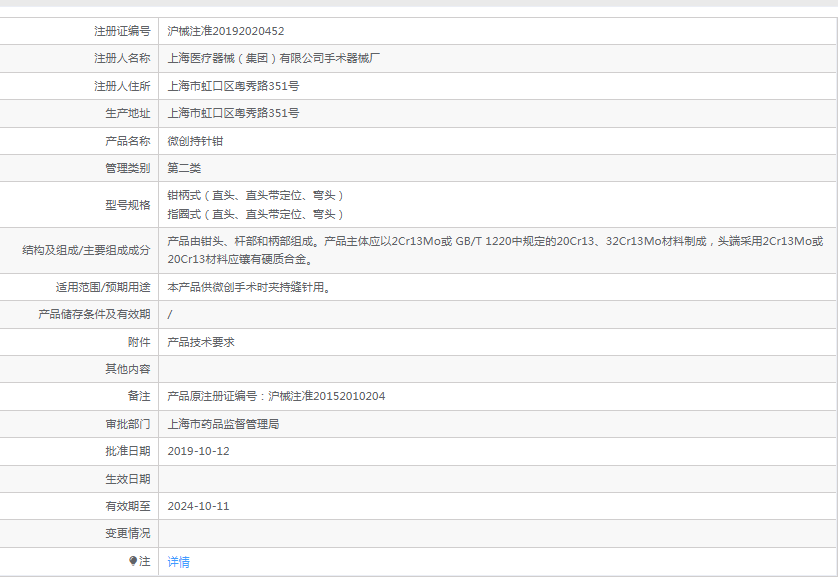Click the 生产地址 address value

[233, 113]
